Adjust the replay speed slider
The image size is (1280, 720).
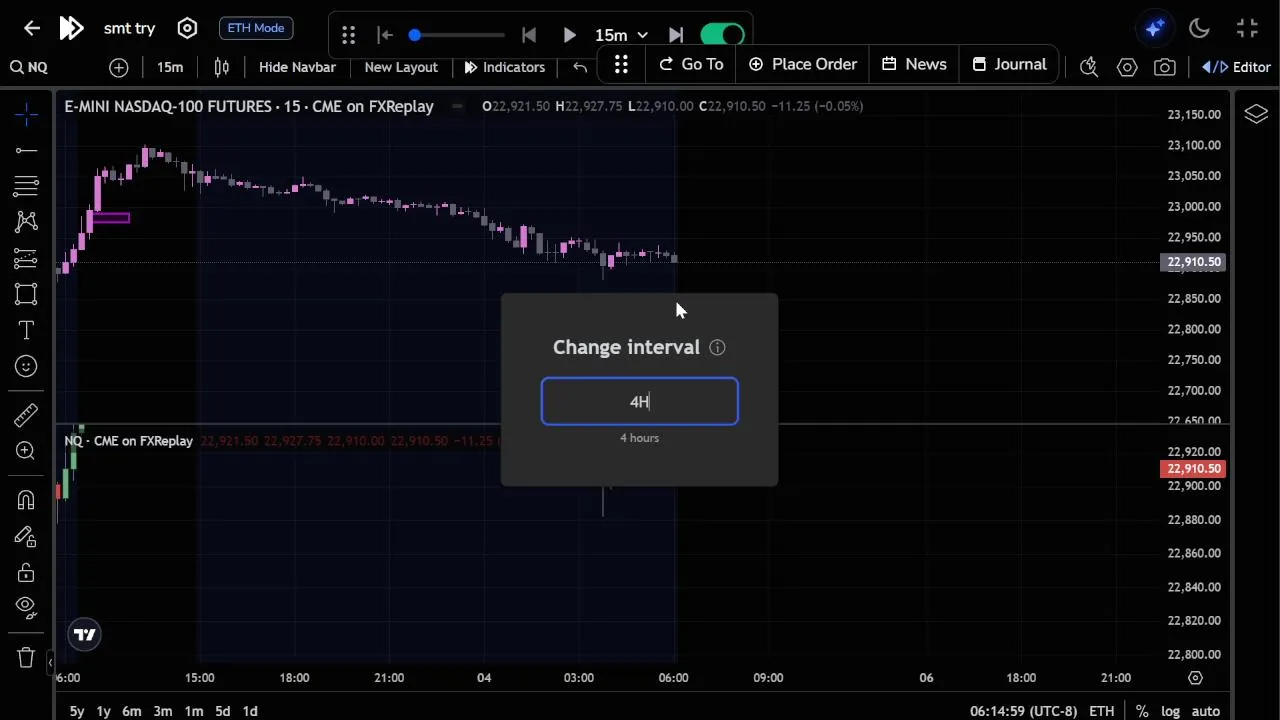(459, 35)
